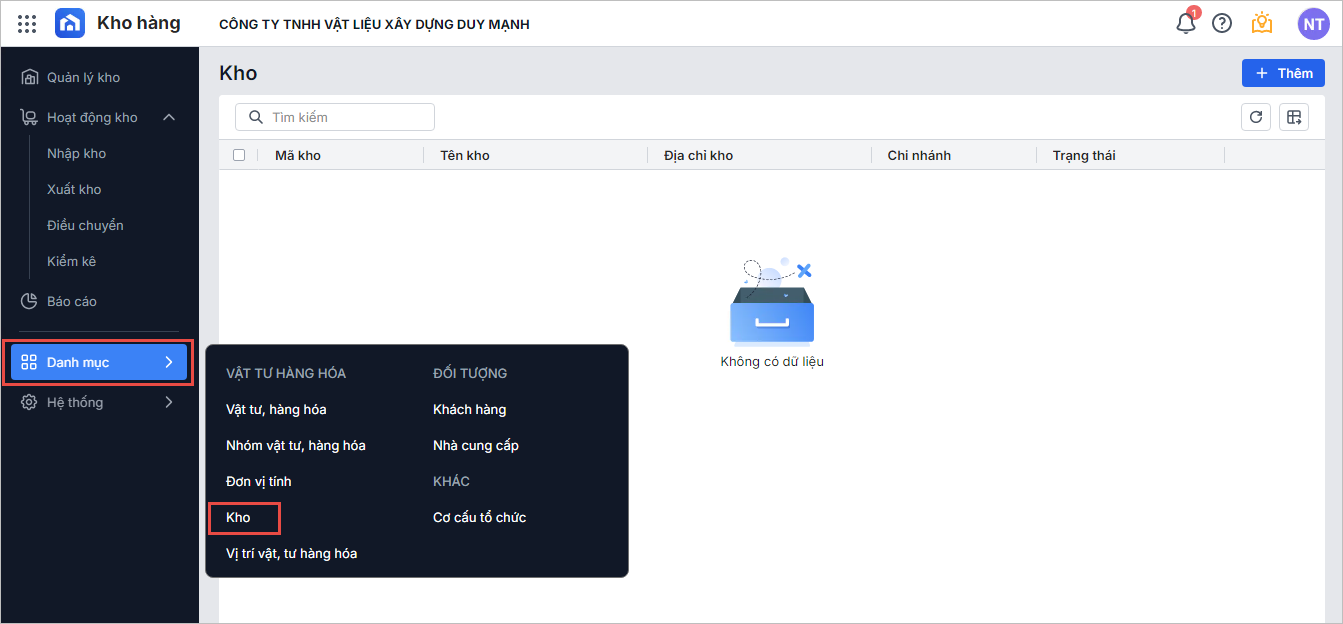Choose Nhà cung cấp from the flyout menu
The image size is (1343, 624).
(x=476, y=445)
